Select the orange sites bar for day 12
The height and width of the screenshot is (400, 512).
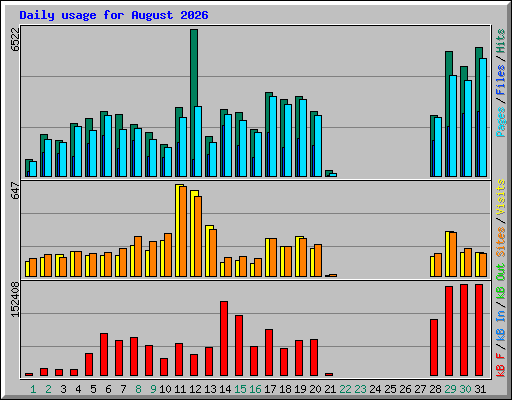tap(198, 236)
